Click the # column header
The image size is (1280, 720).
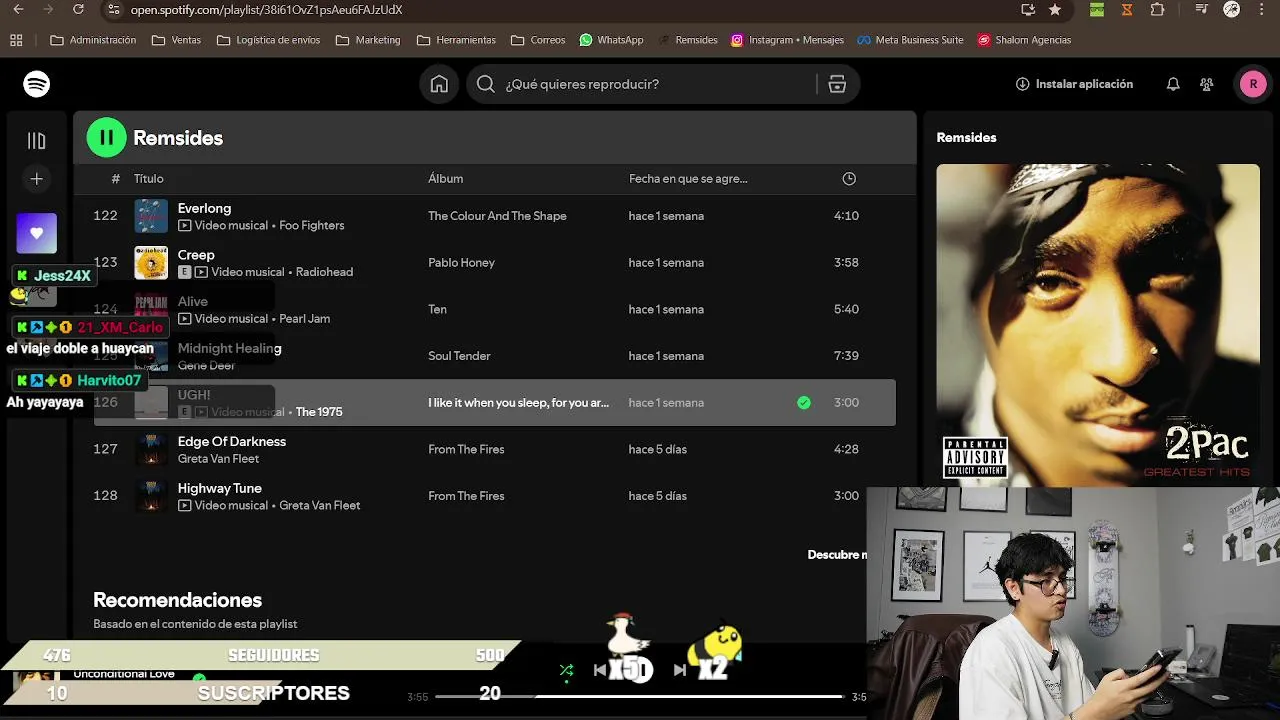(x=115, y=179)
